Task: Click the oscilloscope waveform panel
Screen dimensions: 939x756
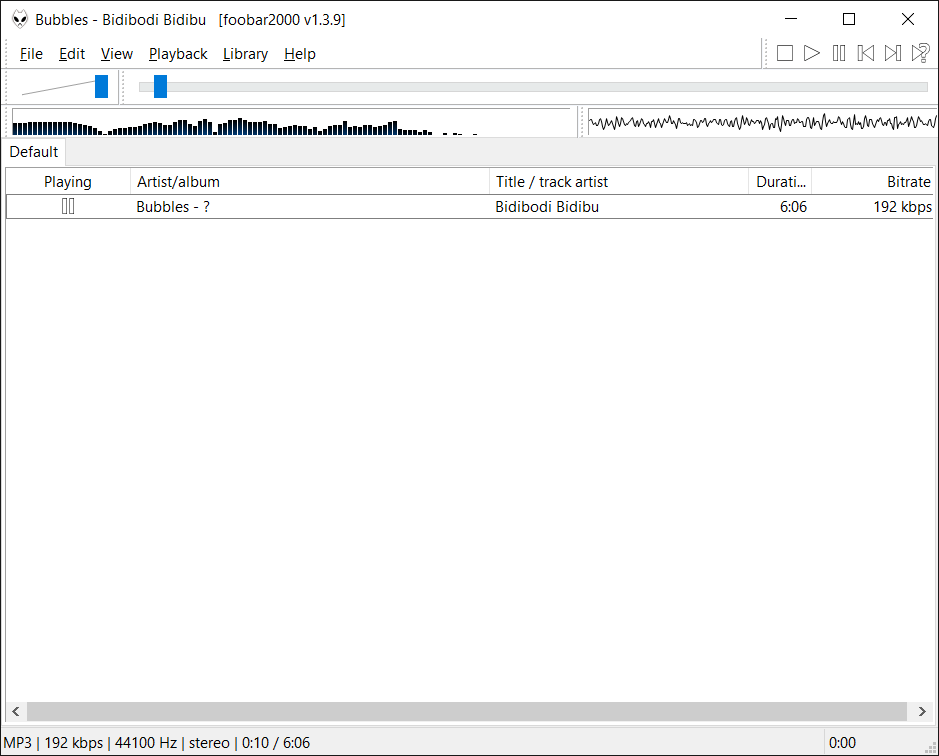Action: point(762,122)
